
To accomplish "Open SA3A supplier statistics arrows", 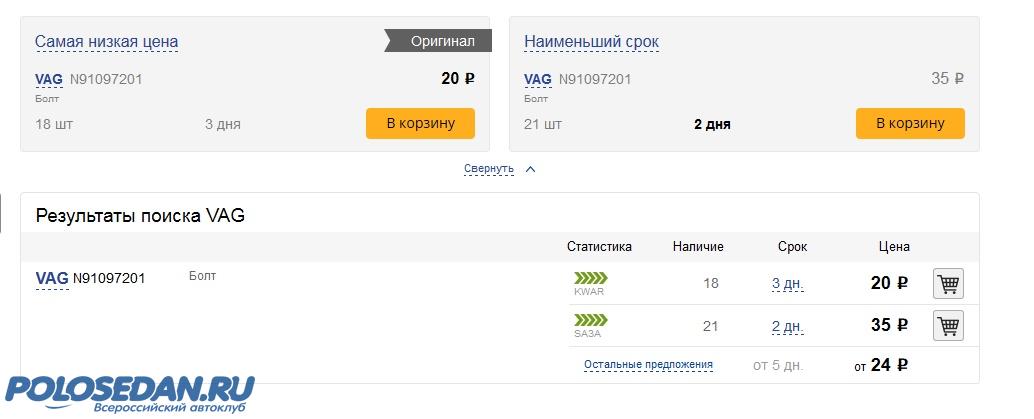I will tap(590, 319).
